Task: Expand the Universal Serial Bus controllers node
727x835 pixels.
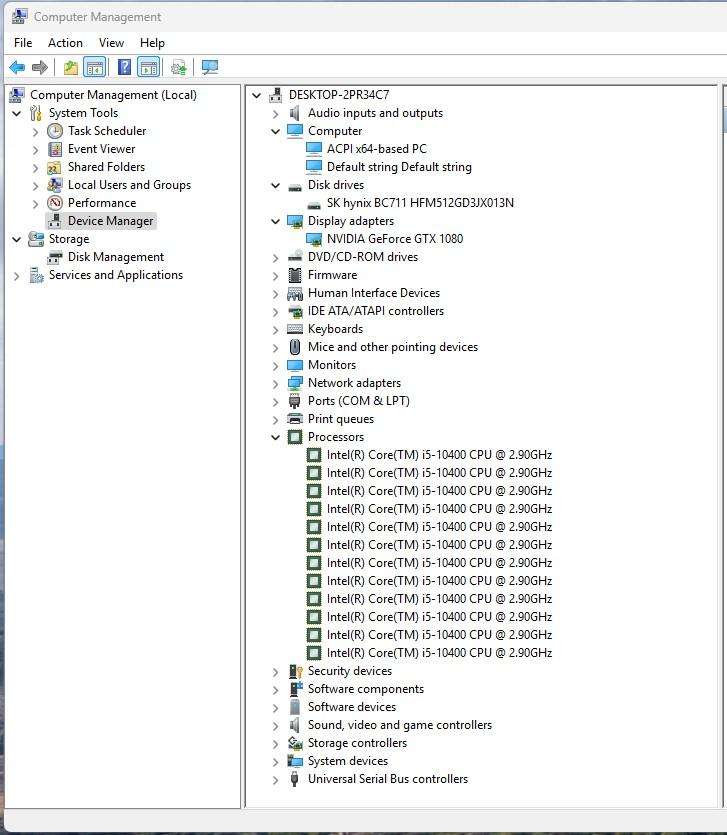Action: [276, 779]
